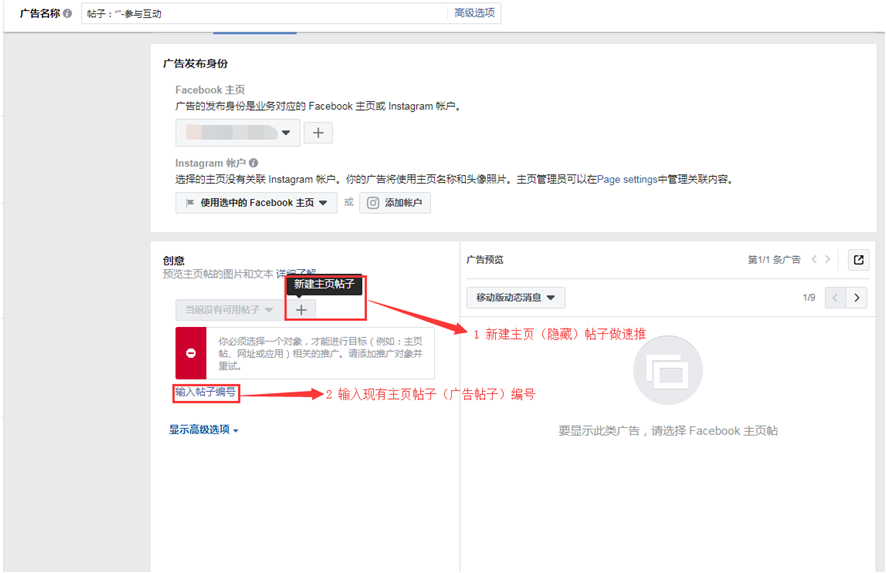Go to previous ad using arrow beside 第1/1 条广告

tap(814, 259)
